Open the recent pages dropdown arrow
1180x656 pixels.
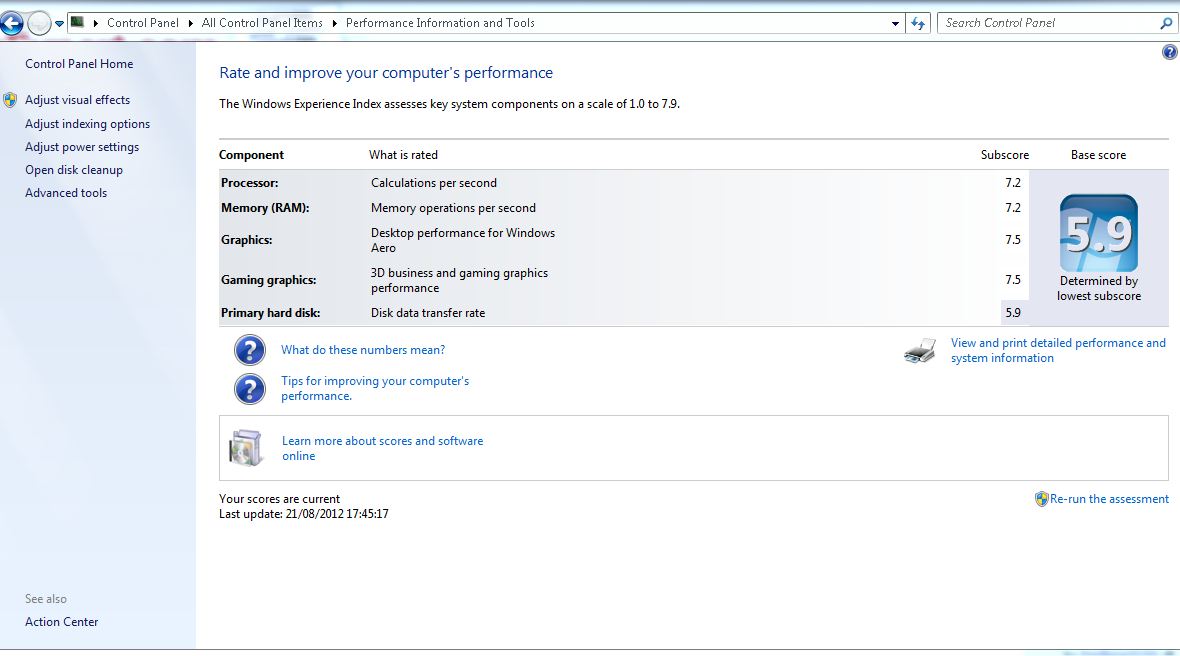[x=60, y=23]
